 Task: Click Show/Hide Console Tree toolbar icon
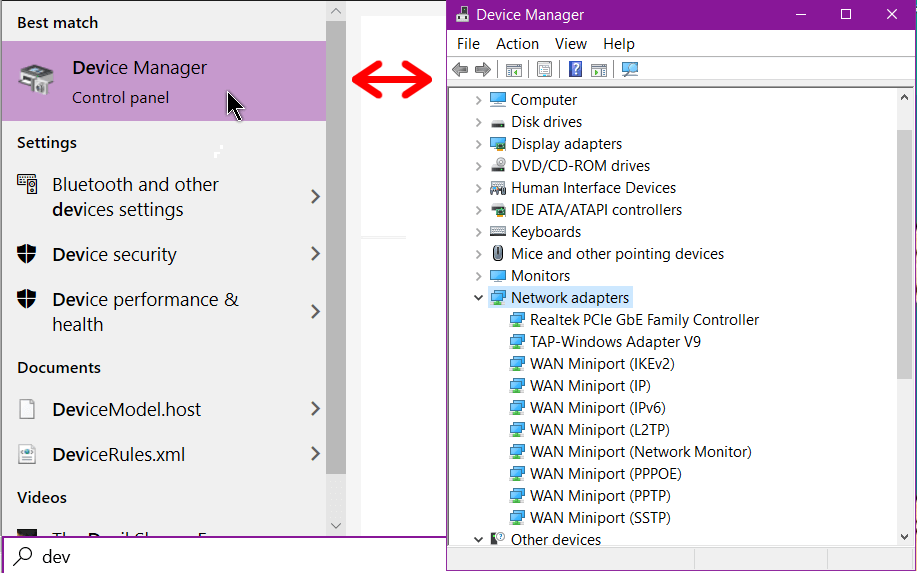(x=513, y=70)
